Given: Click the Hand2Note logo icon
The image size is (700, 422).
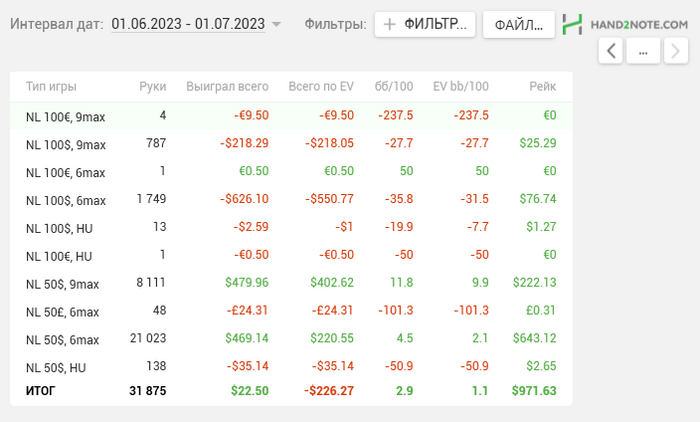Looking at the screenshot, I should [x=573, y=24].
